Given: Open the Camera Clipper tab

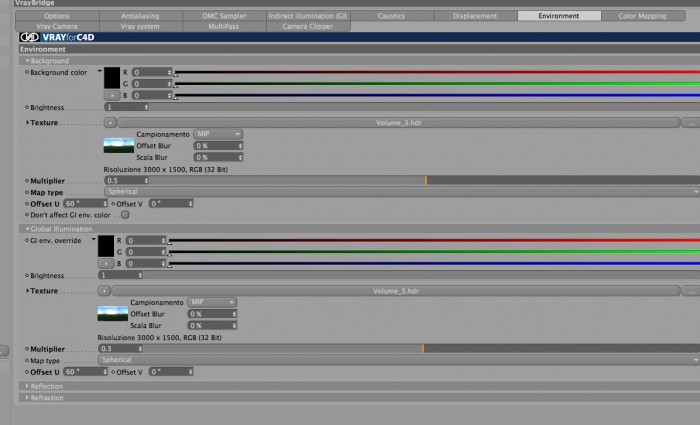Looking at the screenshot, I should [x=308, y=26].
